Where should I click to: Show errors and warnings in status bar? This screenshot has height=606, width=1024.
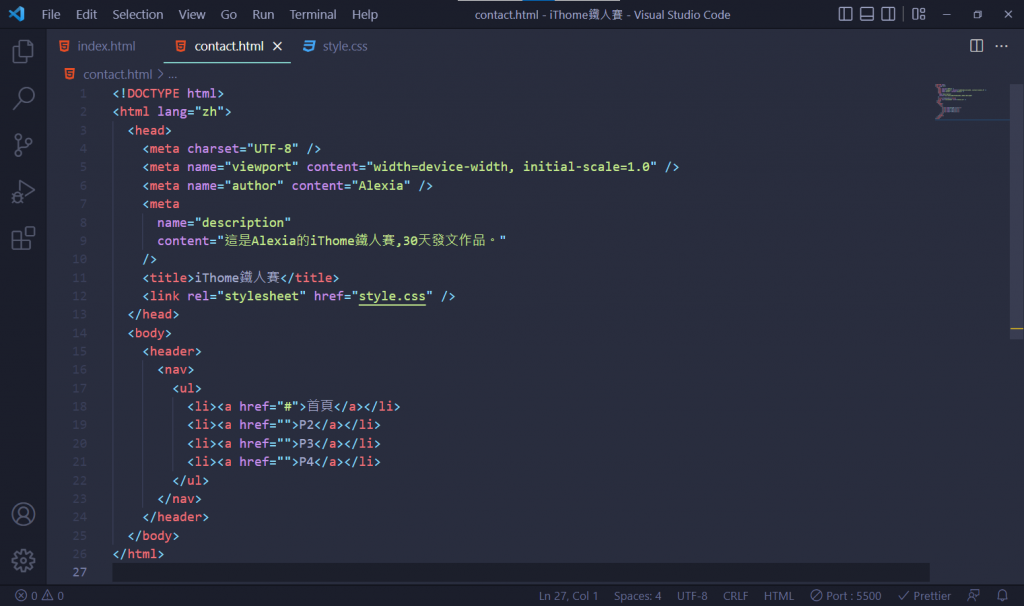(39, 596)
